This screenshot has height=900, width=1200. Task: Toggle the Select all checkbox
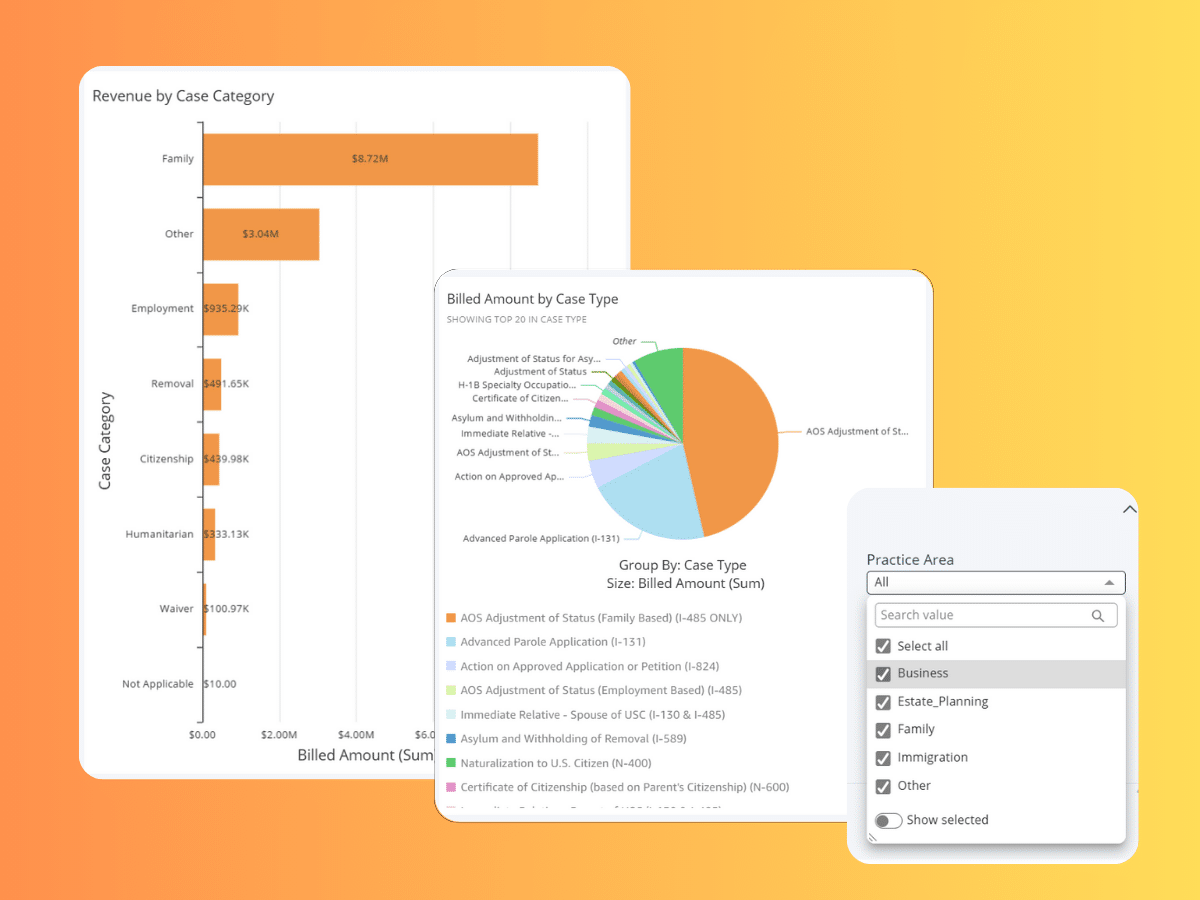883,646
